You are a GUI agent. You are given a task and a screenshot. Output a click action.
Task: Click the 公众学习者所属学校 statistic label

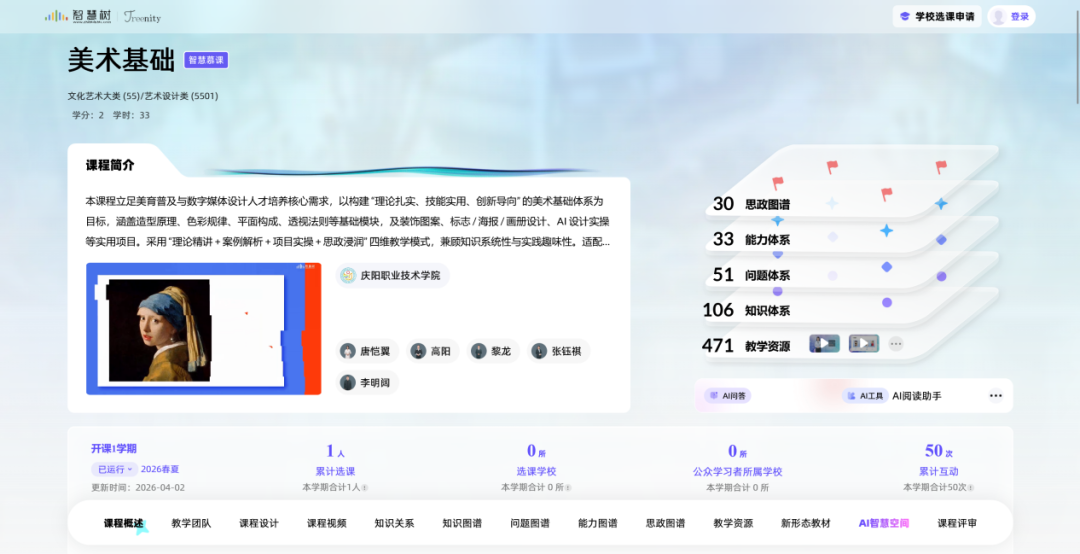738,472
